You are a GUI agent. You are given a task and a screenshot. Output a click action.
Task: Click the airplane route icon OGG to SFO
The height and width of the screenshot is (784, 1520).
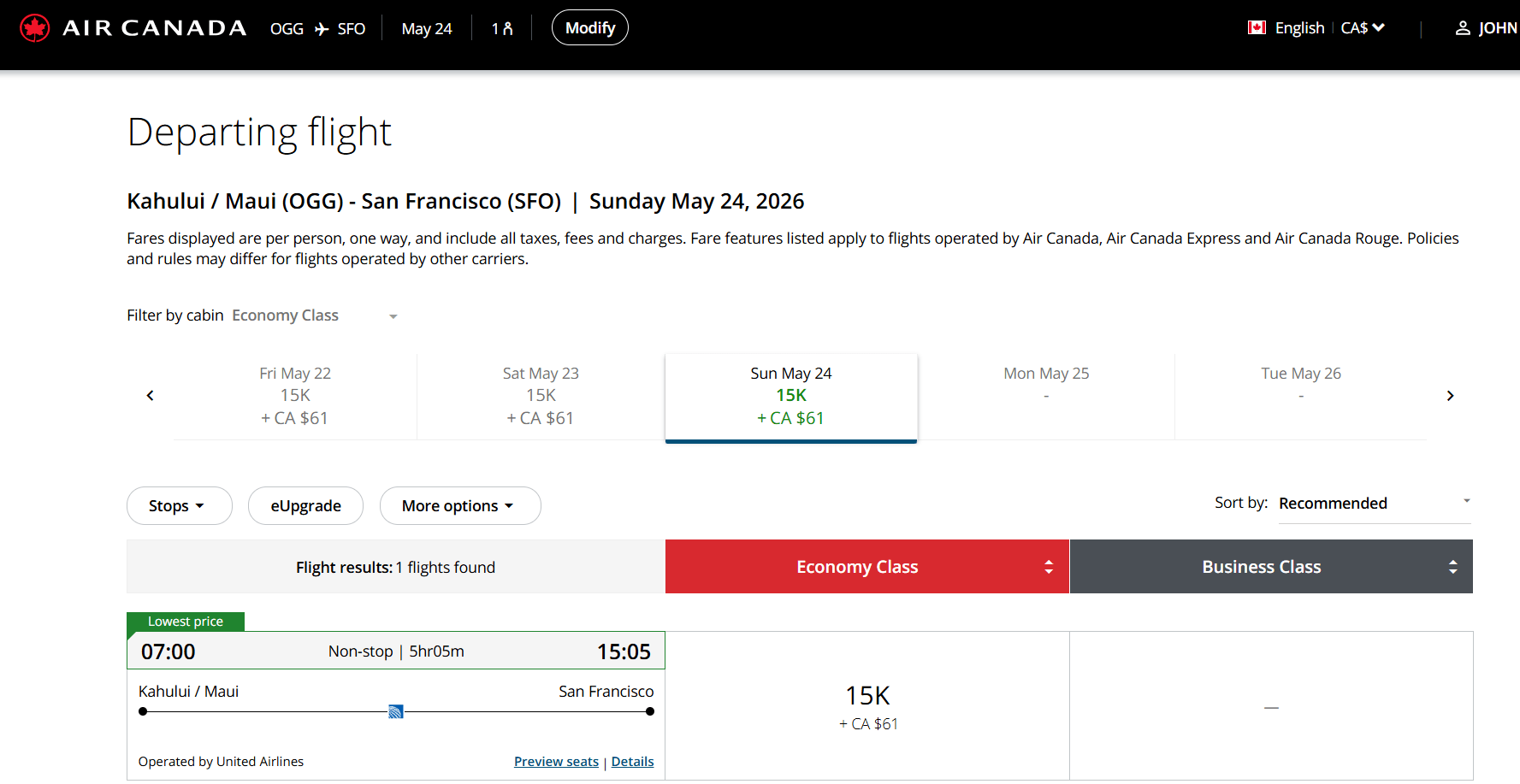pos(322,29)
